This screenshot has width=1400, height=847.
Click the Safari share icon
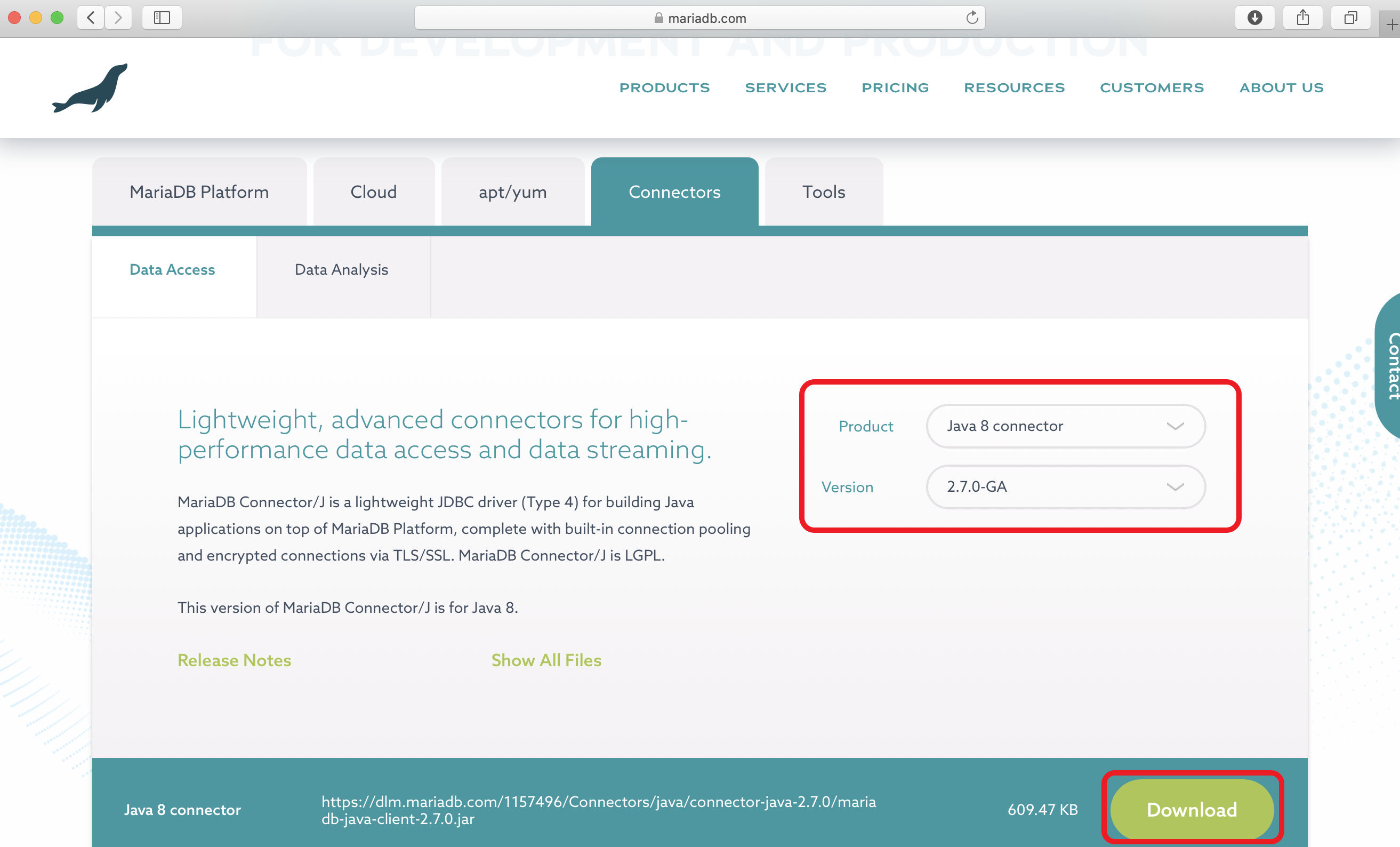(1303, 18)
